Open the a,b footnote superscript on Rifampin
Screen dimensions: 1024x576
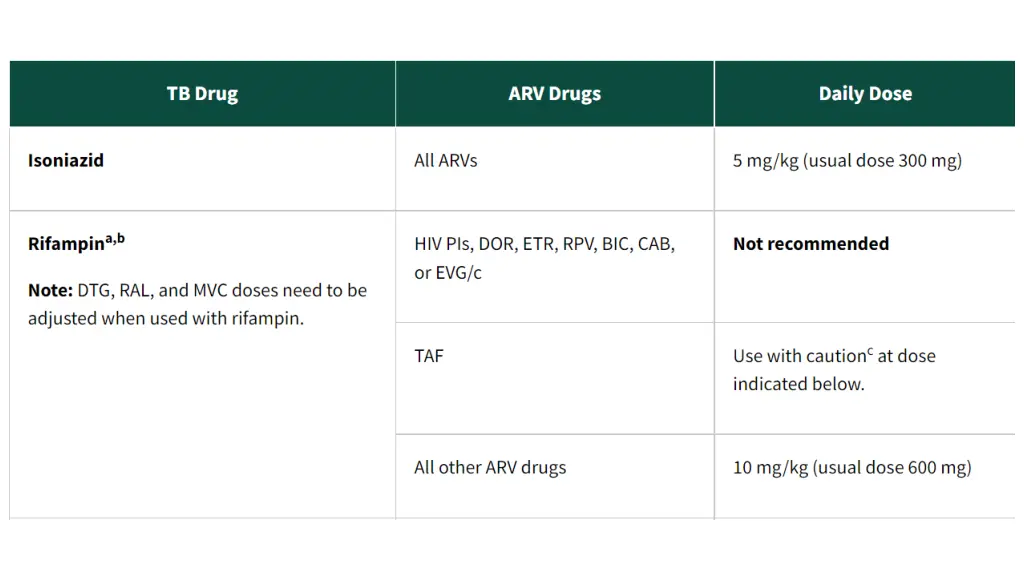click(115, 239)
